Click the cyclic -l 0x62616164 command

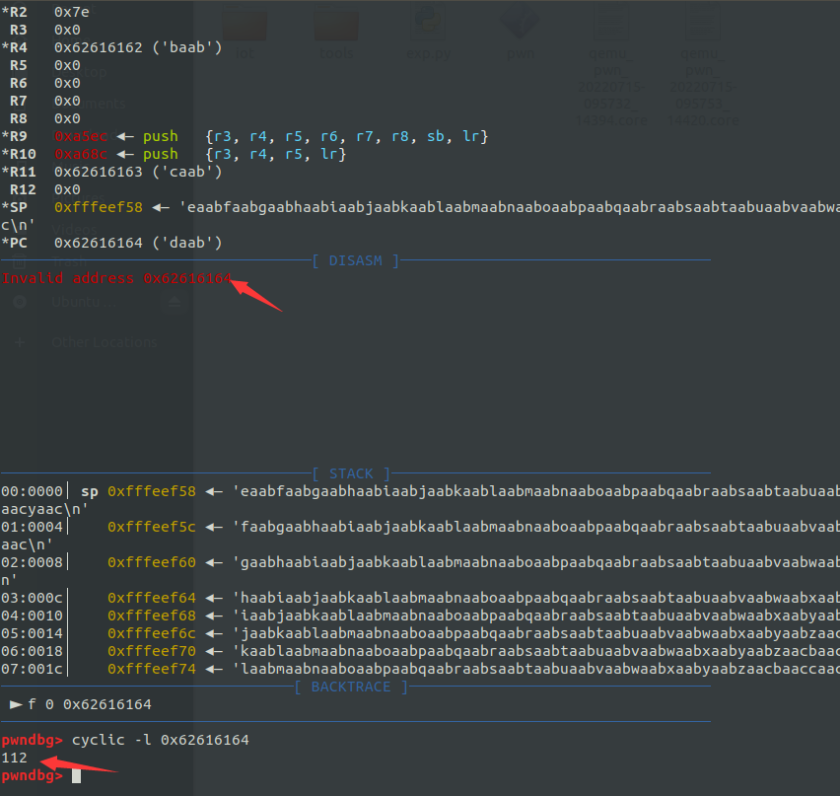(x=160, y=740)
